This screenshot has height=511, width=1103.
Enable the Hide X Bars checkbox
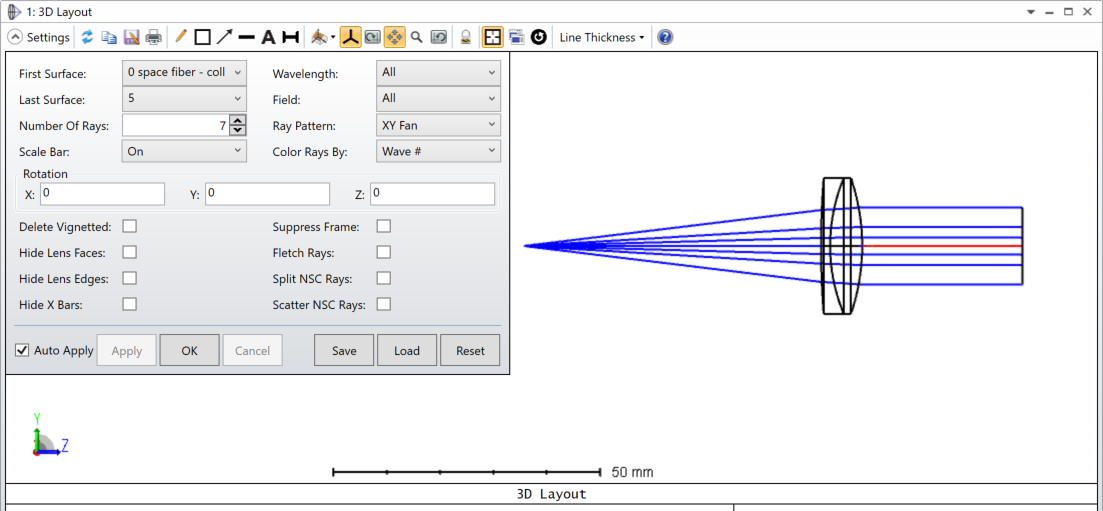pos(129,304)
